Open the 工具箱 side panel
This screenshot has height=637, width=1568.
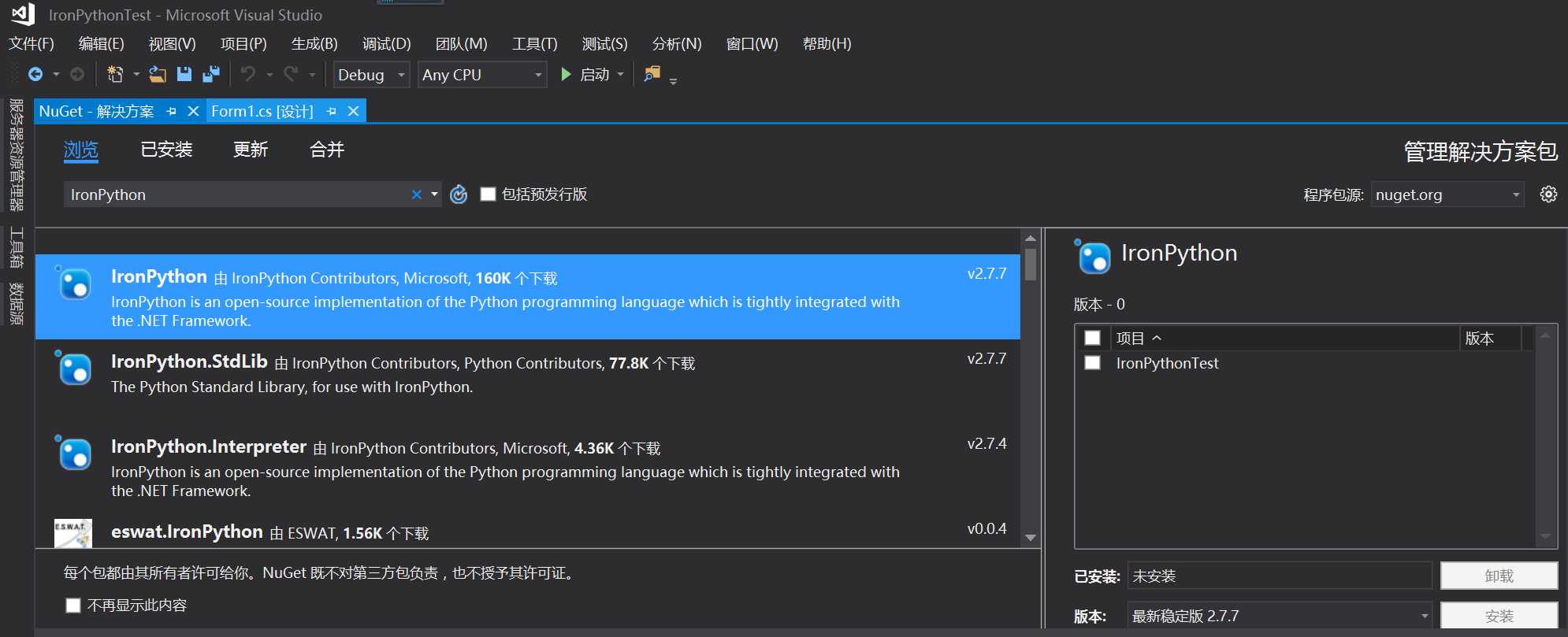17,247
